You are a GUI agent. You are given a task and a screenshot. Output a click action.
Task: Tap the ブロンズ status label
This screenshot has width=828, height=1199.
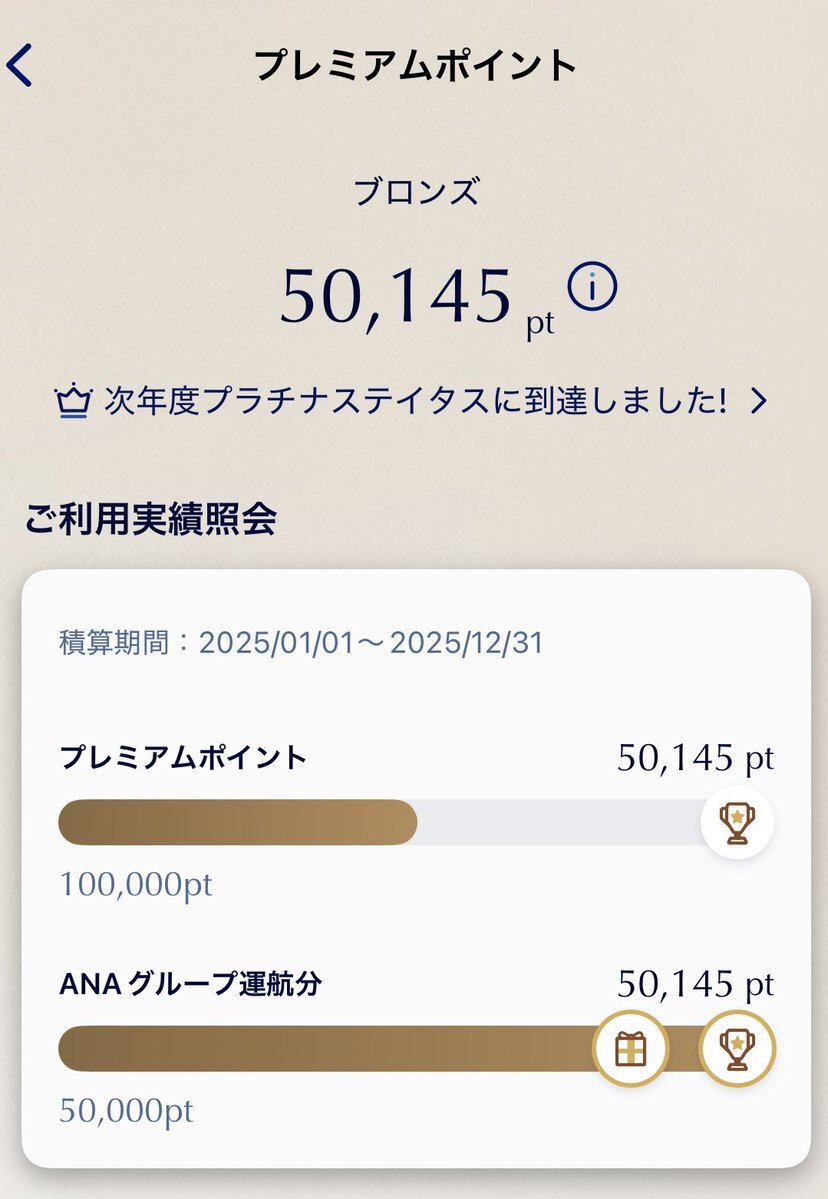pyautogui.click(x=415, y=192)
